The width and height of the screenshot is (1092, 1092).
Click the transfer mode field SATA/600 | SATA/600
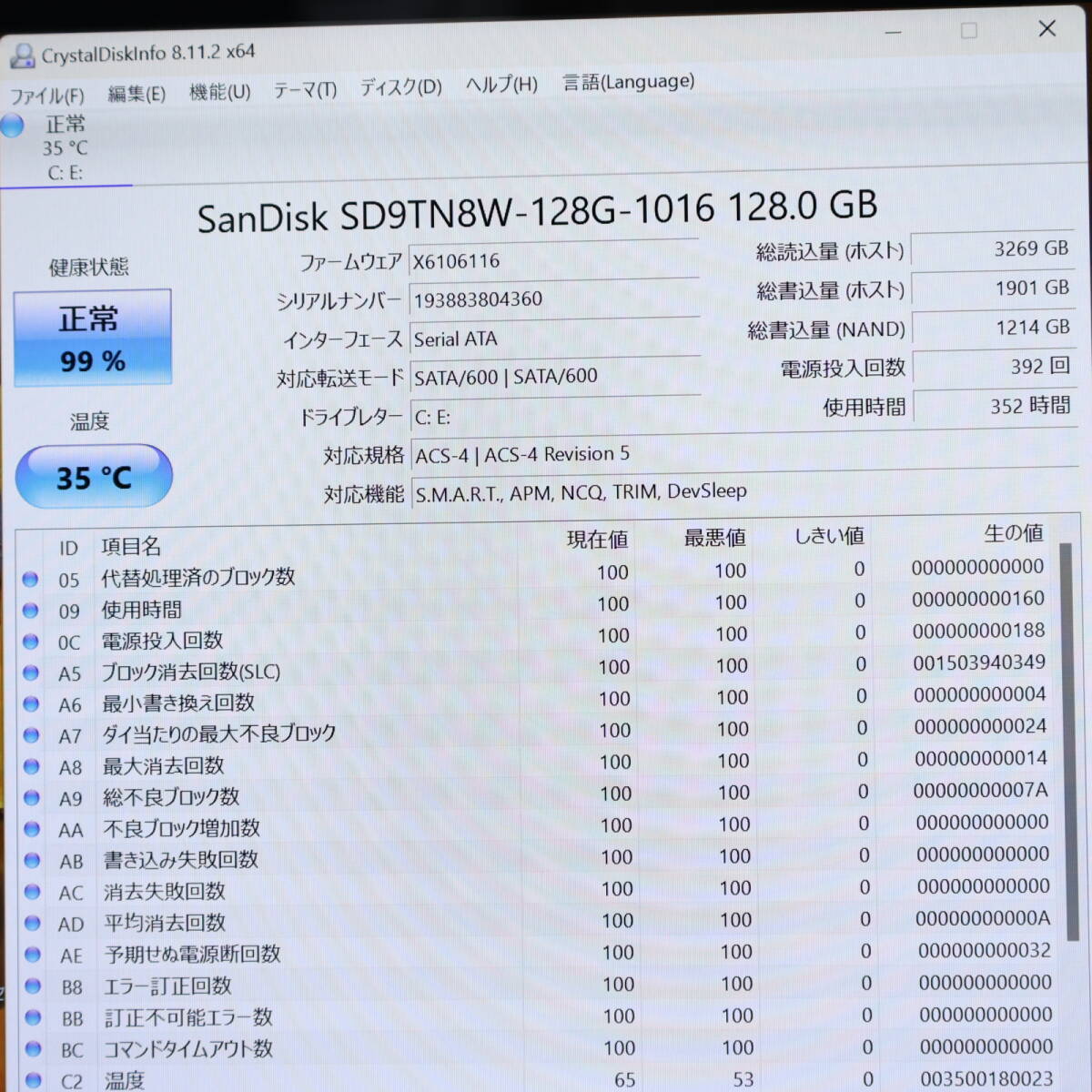click(555, 375)
